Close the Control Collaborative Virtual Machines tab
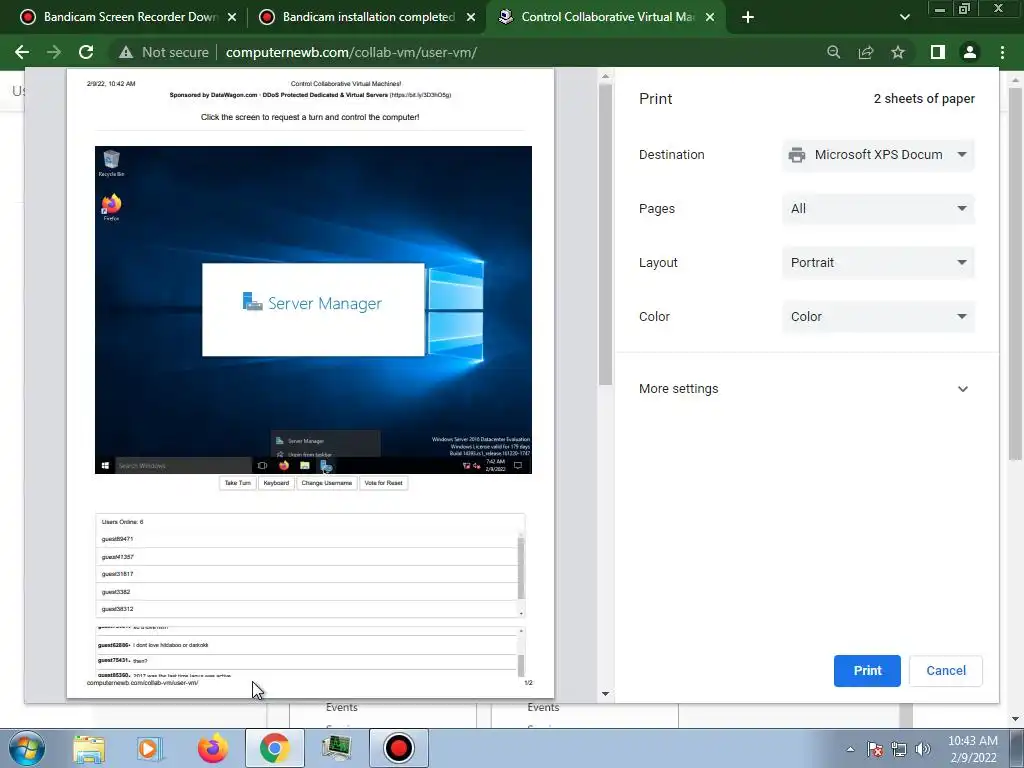Screen dimensions: 1024x768 (x=710, y=17)
